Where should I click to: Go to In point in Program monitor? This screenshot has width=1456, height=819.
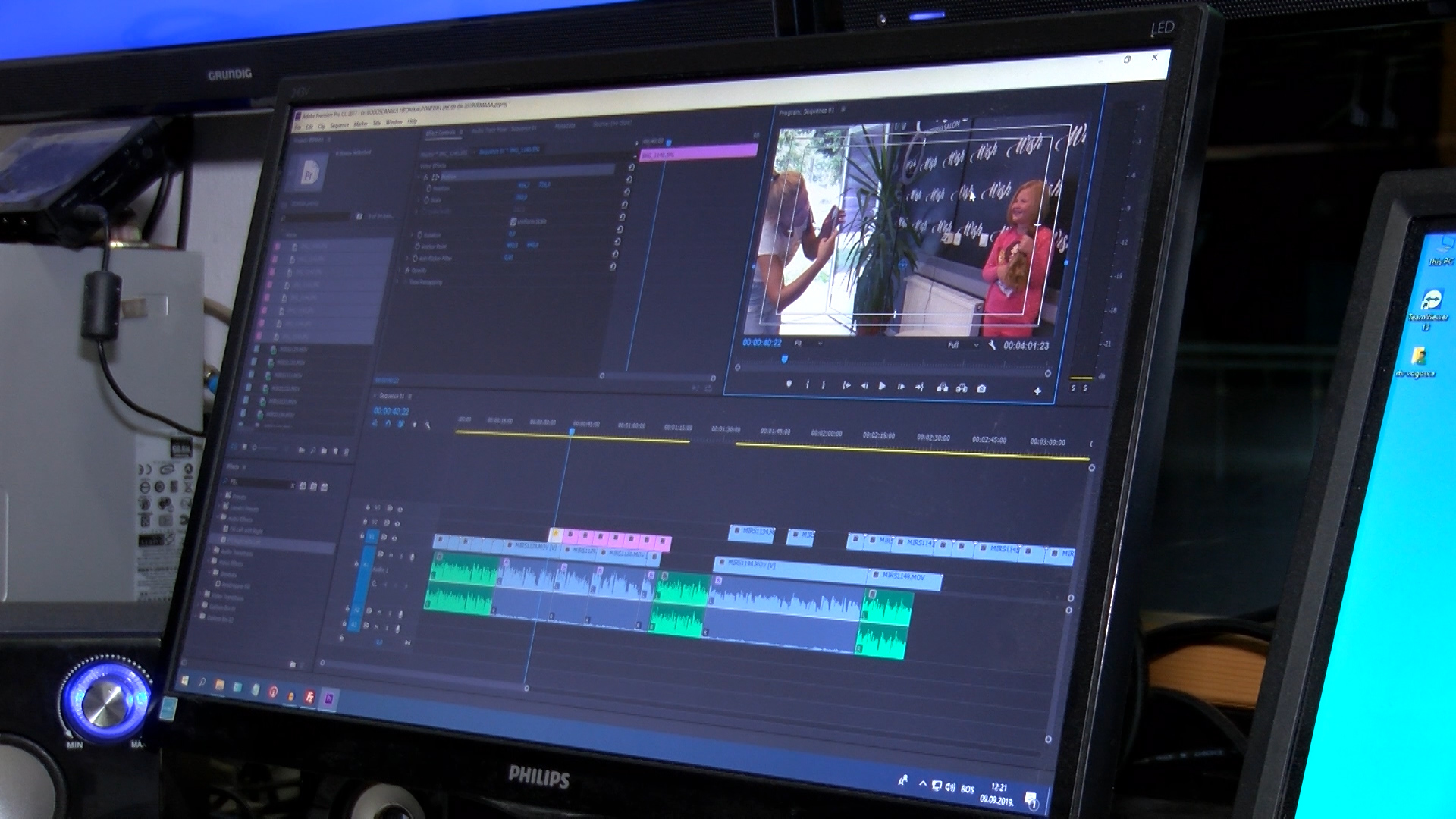[846, 385]
